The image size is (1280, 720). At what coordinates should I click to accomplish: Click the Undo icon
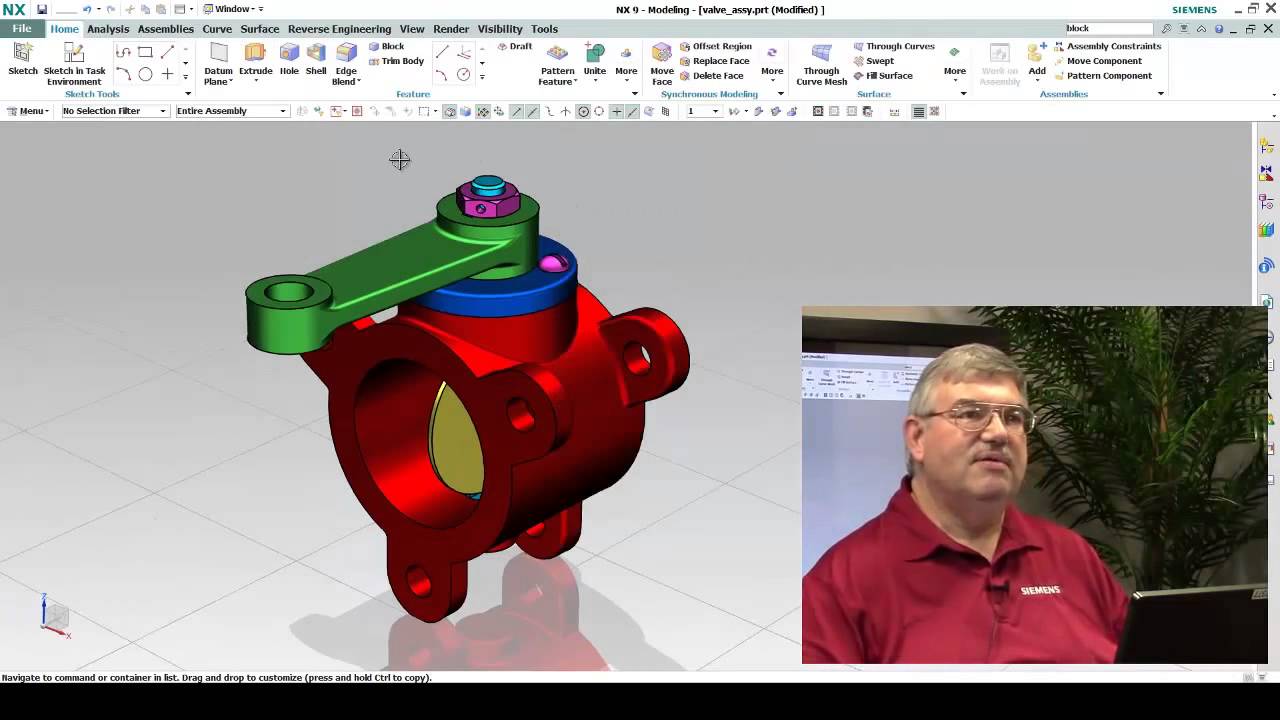click(x=87, y=9)
